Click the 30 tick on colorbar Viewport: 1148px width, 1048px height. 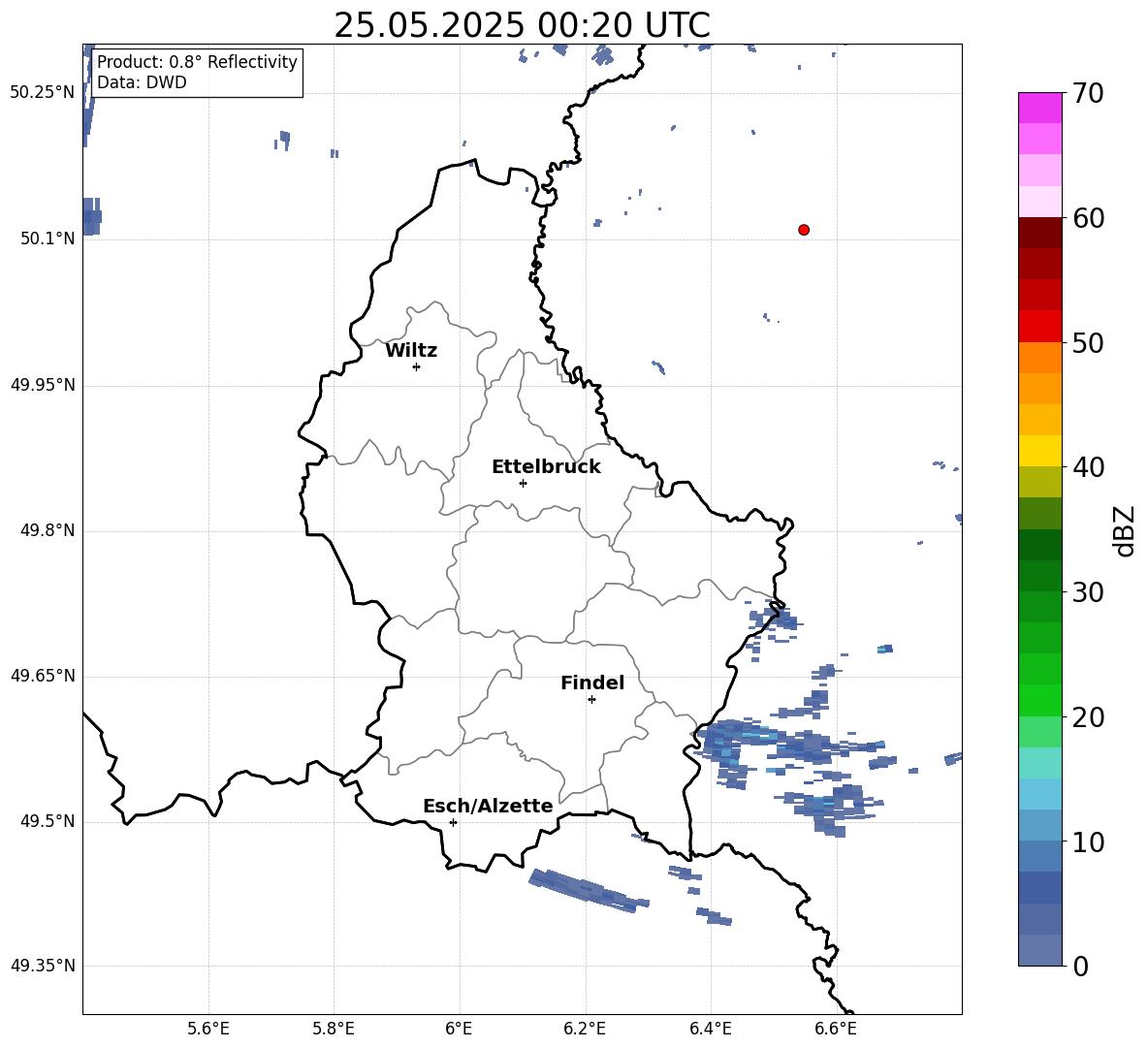coord(1088,592)
